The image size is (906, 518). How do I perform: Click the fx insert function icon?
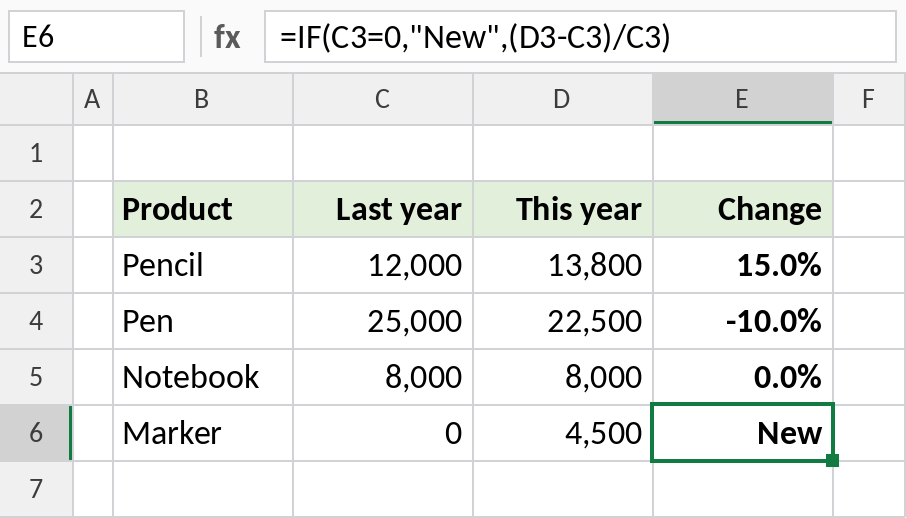226,37
